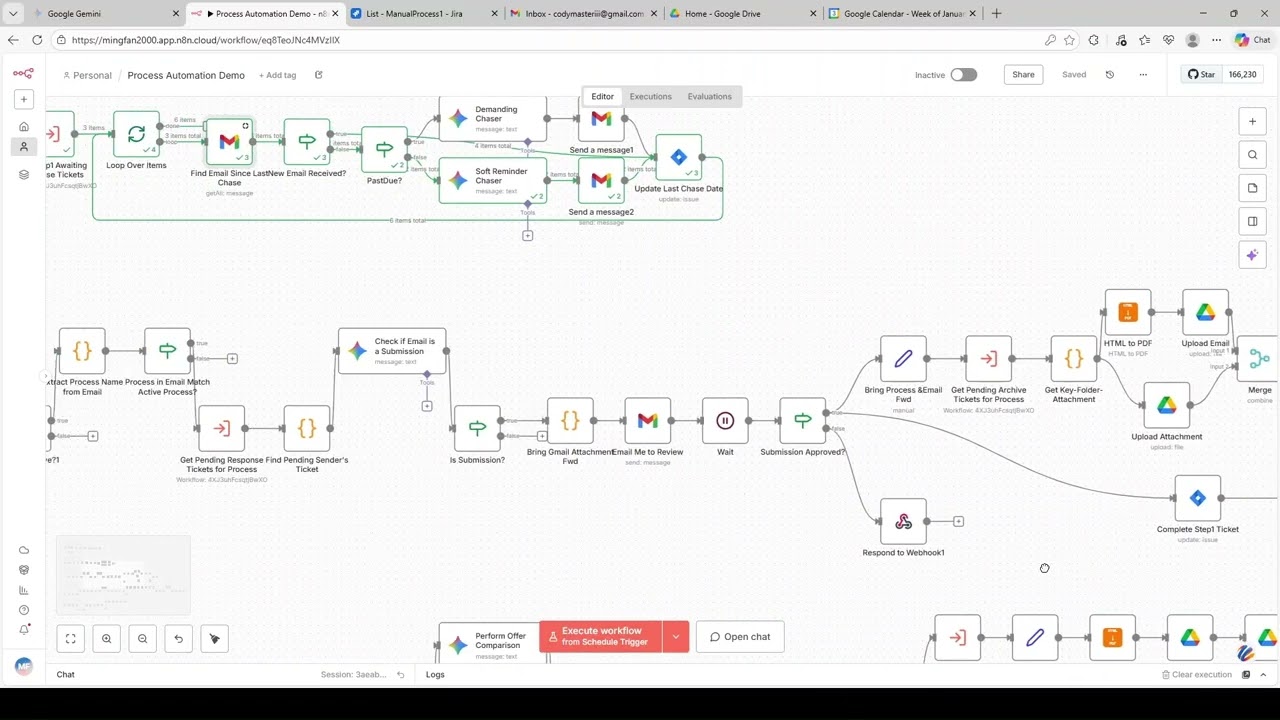Select the Is Submission? node
The height and width of the screenshot is (720, 1280).
pyautogui.click(x=477, y=428)
